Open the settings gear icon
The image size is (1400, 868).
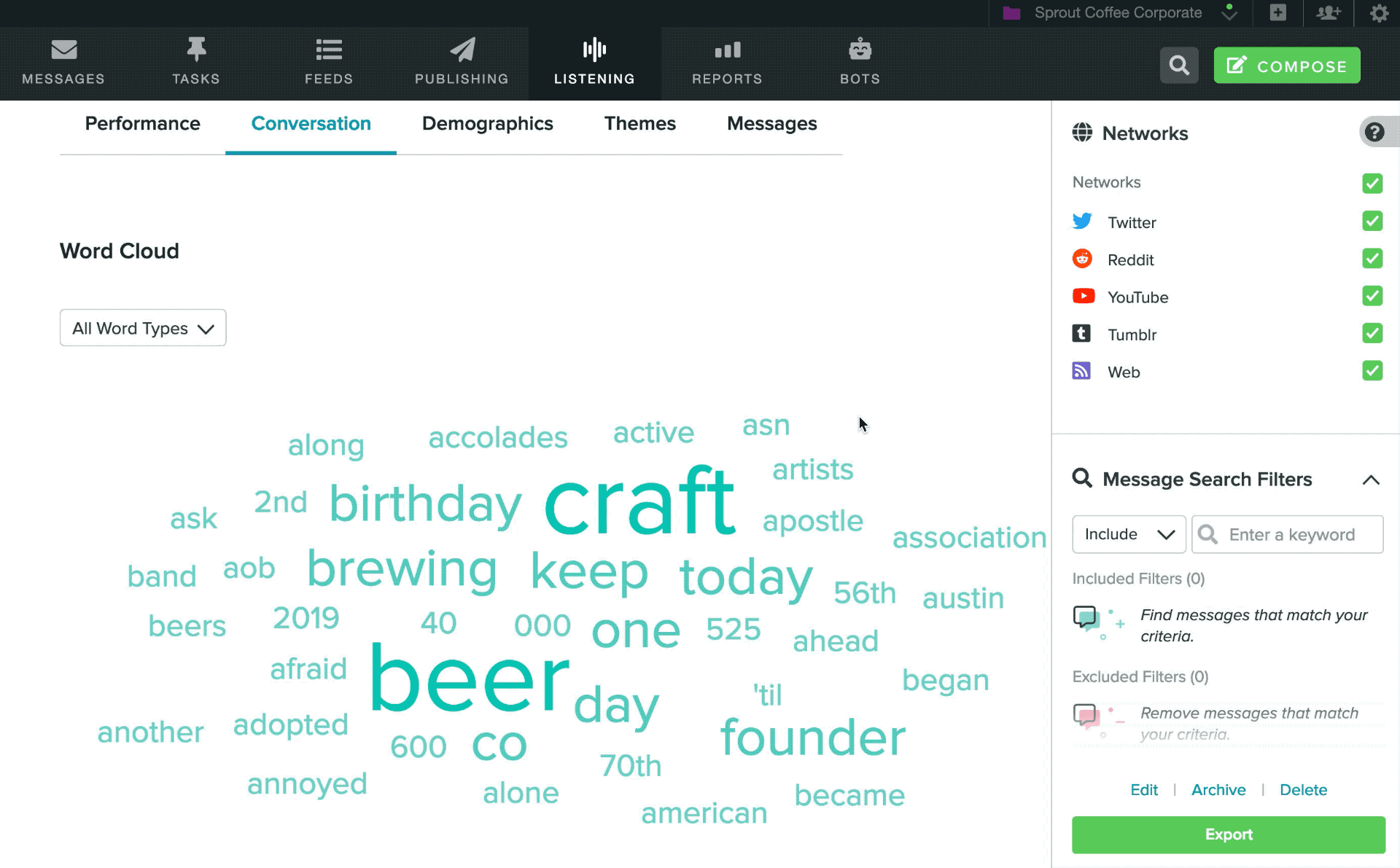(x=1379, y=13)
